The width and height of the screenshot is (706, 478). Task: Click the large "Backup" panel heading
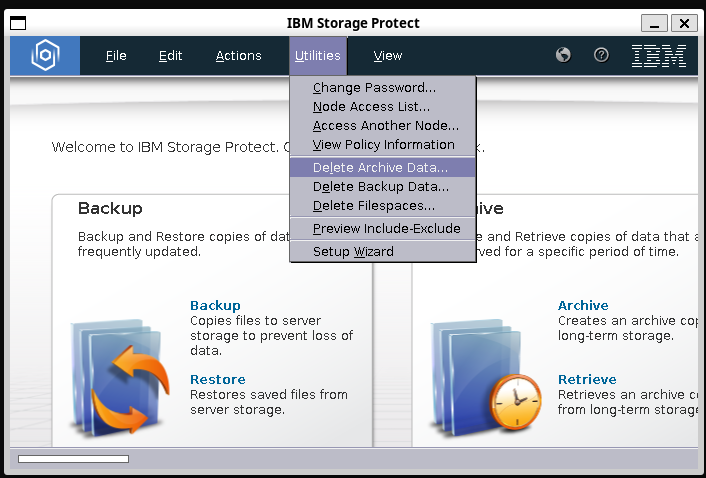[x=110, y=208]
